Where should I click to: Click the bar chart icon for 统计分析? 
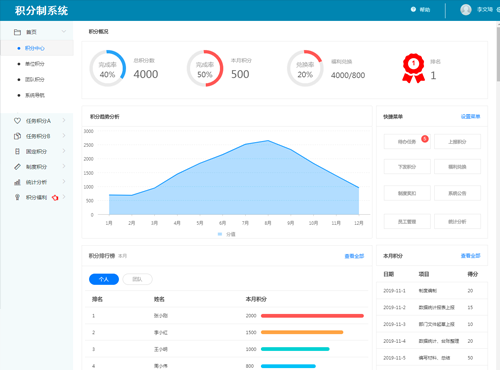17,182
